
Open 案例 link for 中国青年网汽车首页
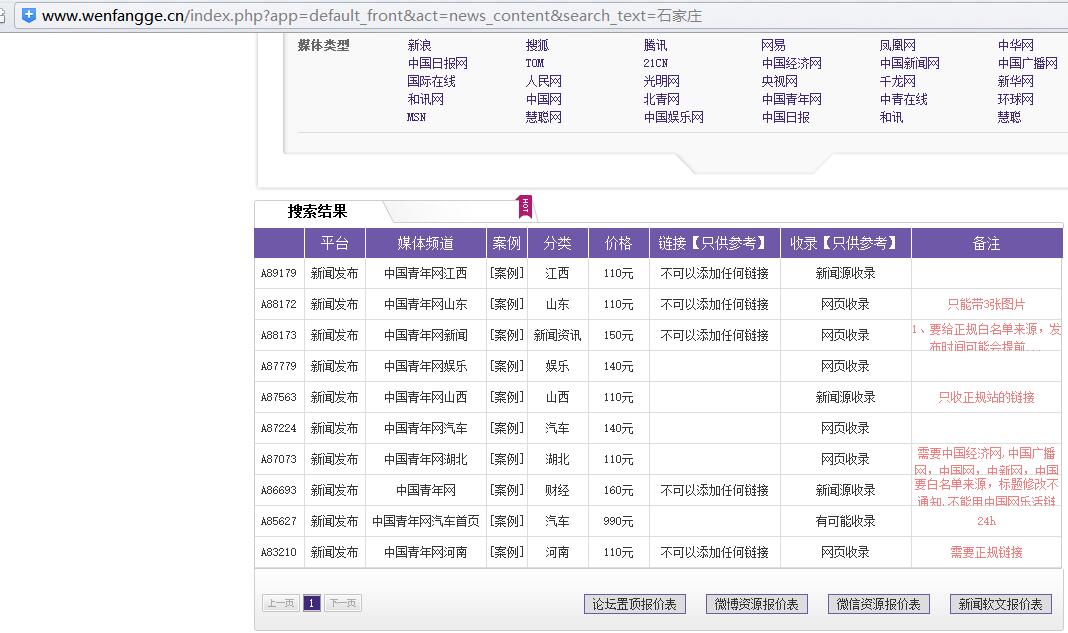tap(507, 521)
